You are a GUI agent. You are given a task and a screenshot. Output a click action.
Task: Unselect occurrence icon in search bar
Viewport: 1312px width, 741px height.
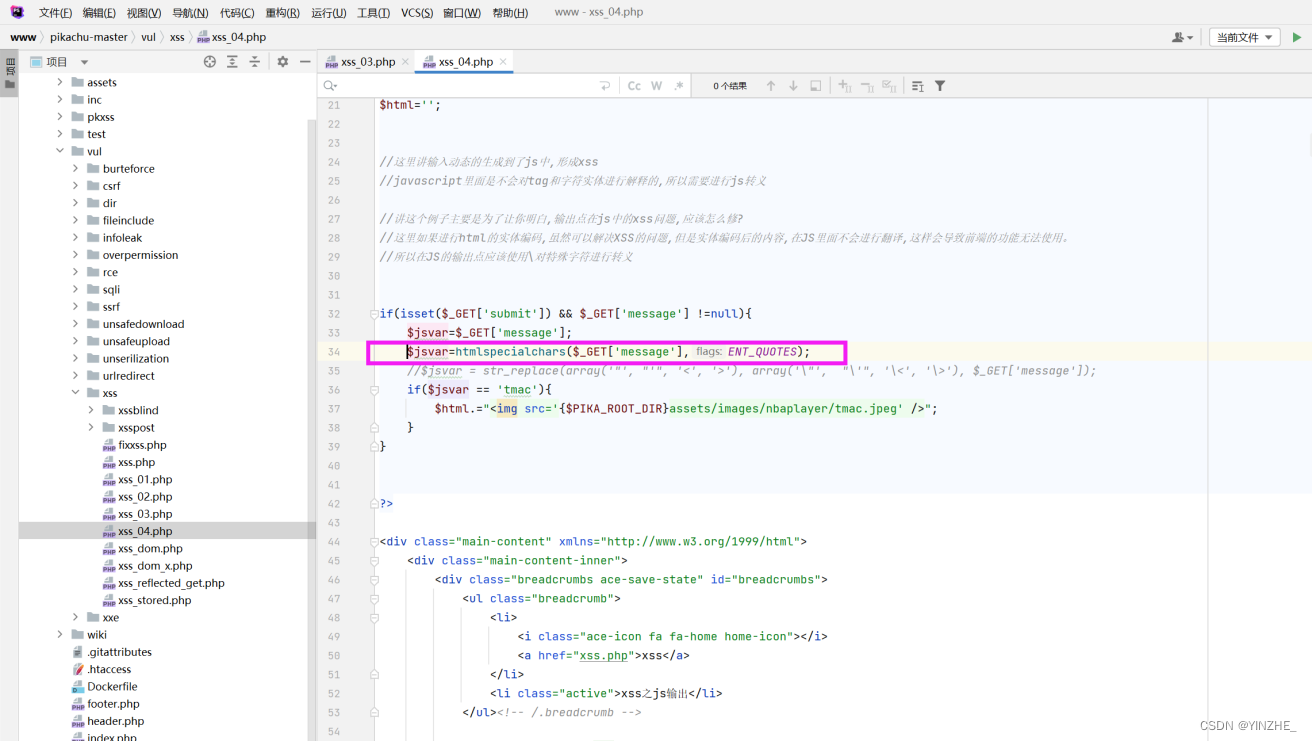click(x=867, y=86)
